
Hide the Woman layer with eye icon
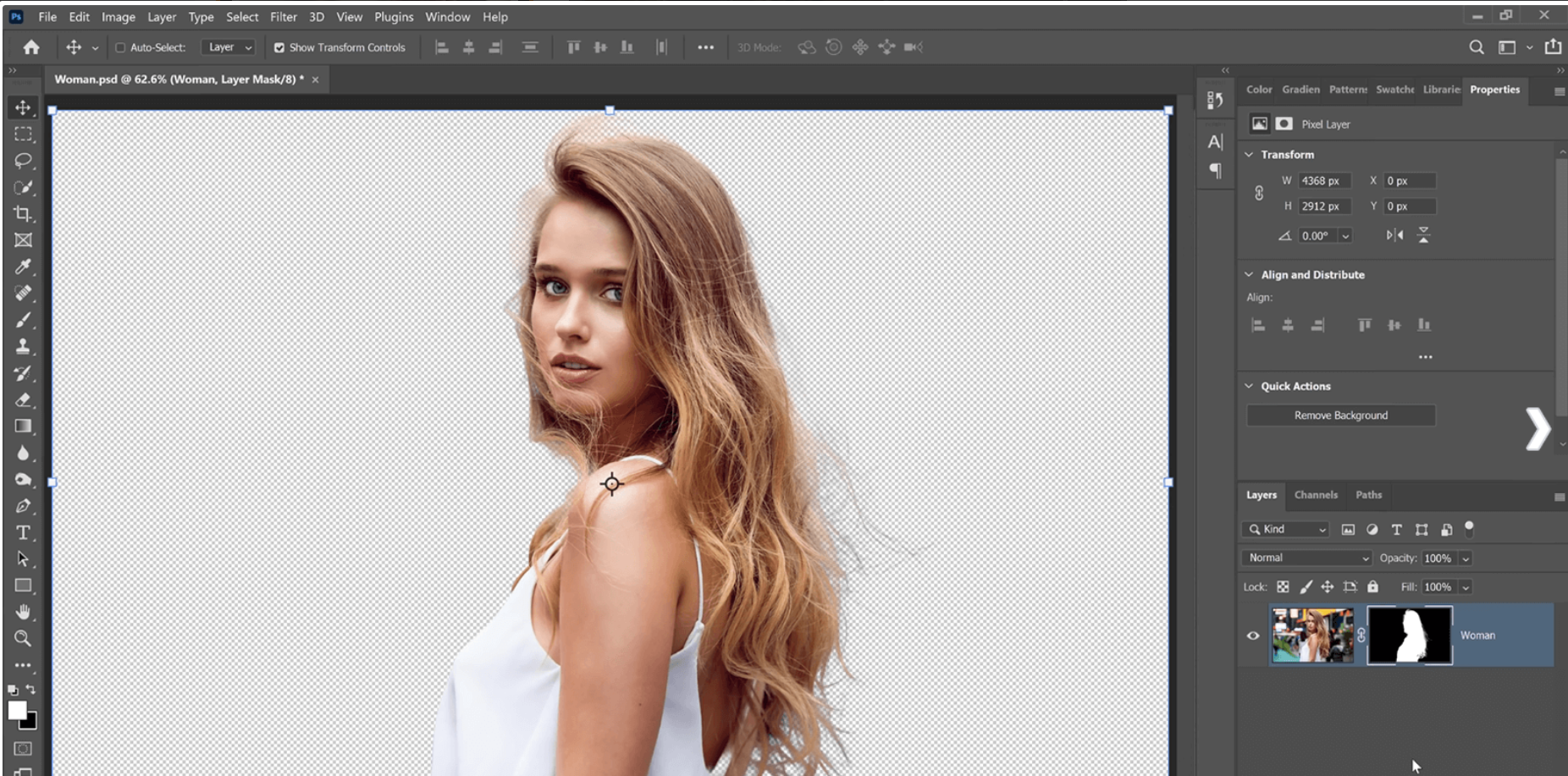click(x=1253, y=636)
